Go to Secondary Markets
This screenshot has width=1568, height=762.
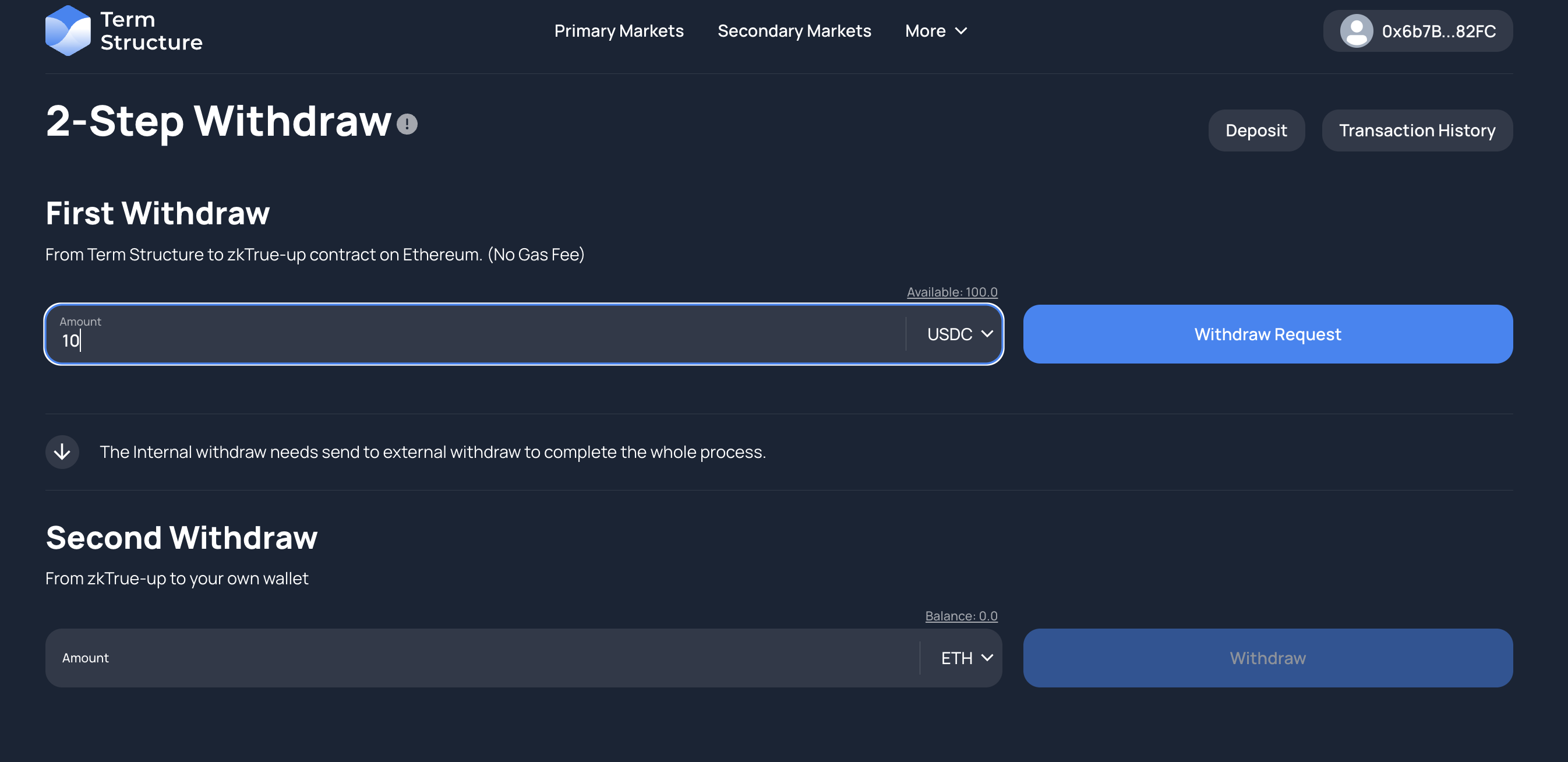[794, 31]
